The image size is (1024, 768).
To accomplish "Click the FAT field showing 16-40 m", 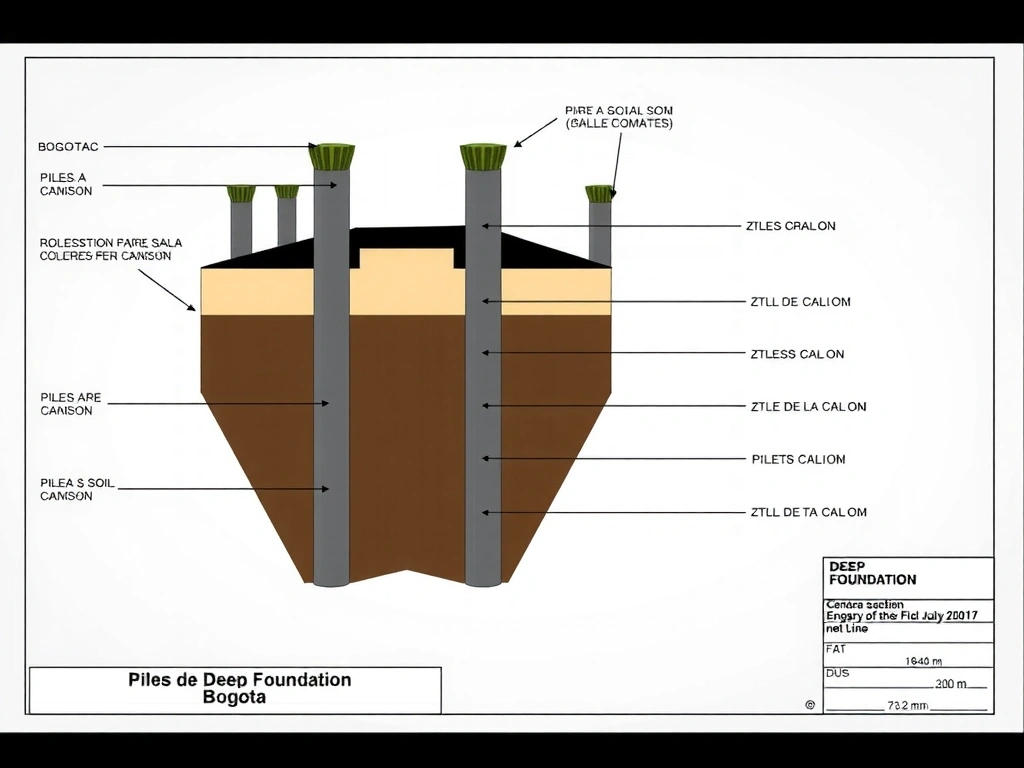I will coord(907,654).
